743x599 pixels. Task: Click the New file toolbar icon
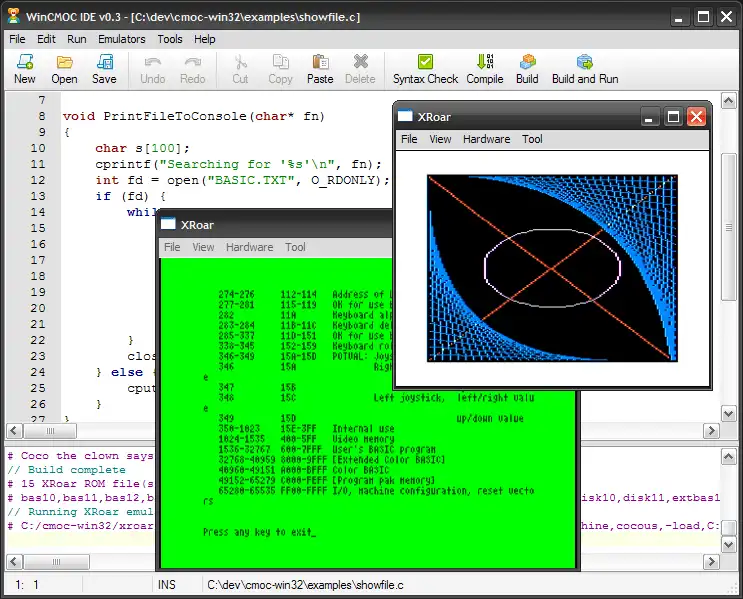(x=24, y=68)
